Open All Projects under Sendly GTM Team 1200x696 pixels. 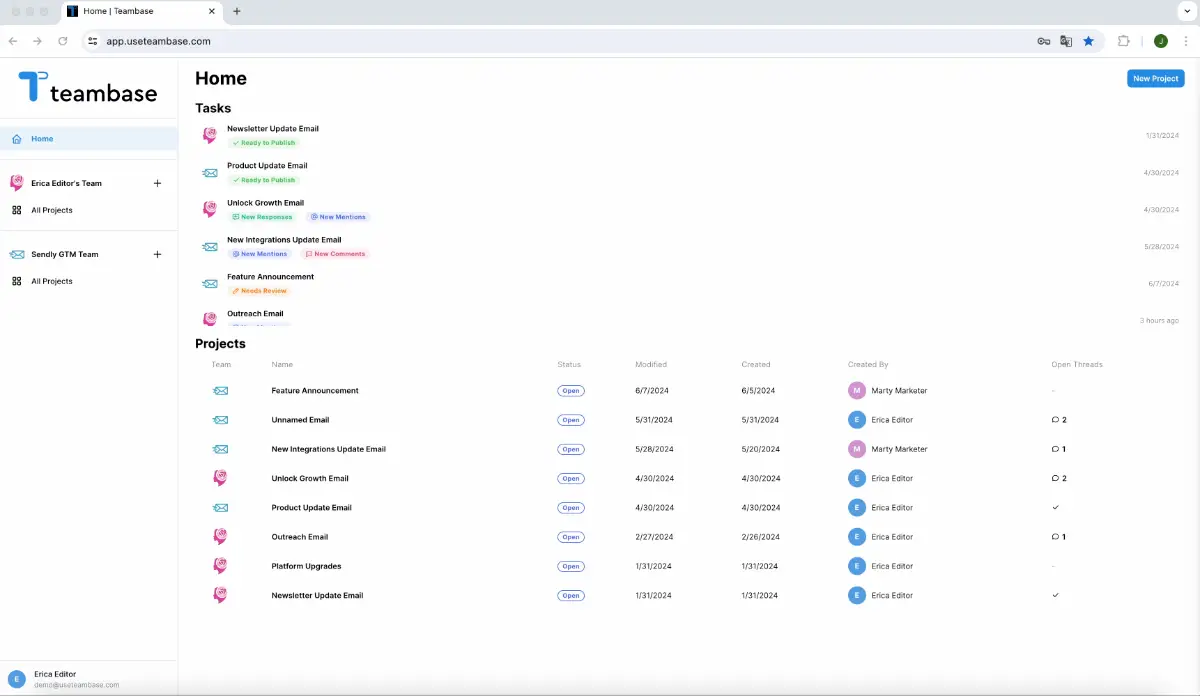pyautogui.click(x=52, y=282)
